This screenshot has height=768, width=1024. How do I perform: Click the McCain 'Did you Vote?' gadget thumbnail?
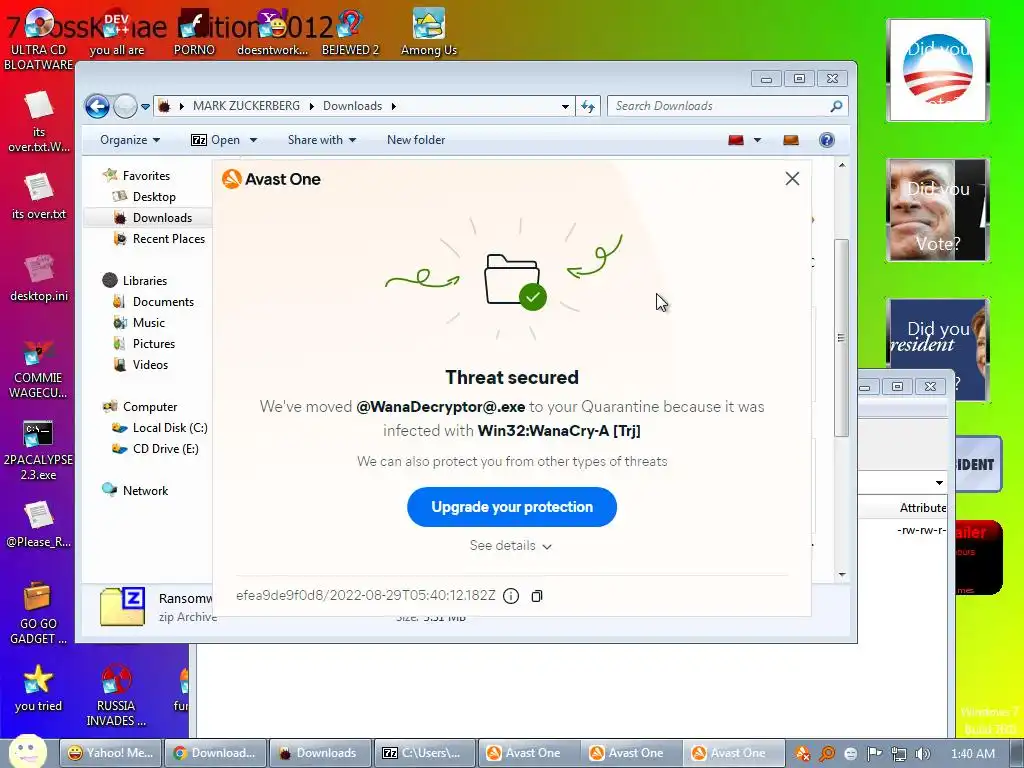938,210
